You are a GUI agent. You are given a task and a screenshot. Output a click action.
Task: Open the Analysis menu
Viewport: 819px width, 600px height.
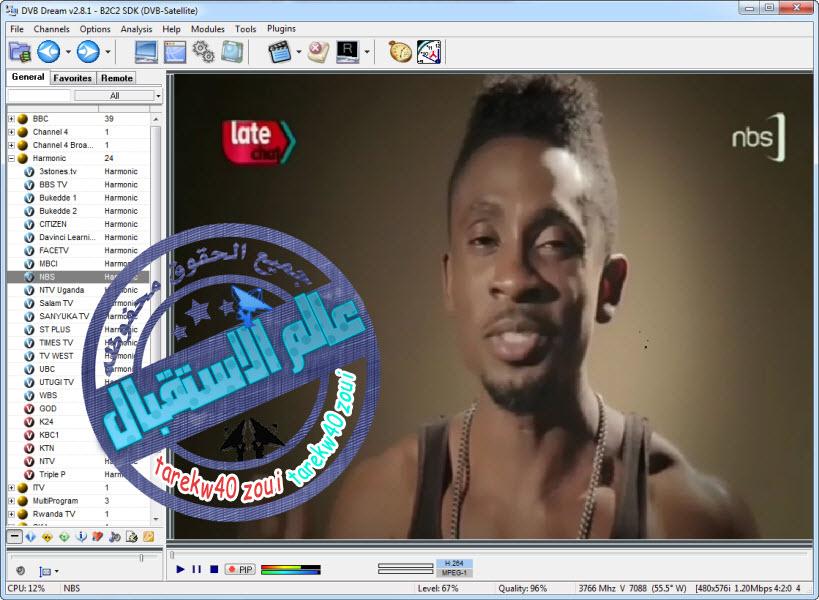(136, 29)
